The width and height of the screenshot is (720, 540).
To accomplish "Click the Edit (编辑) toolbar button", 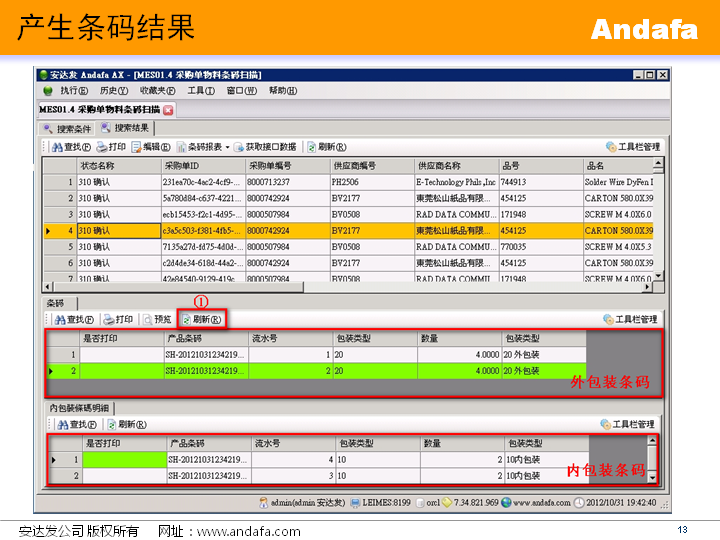I will [151, 146].
